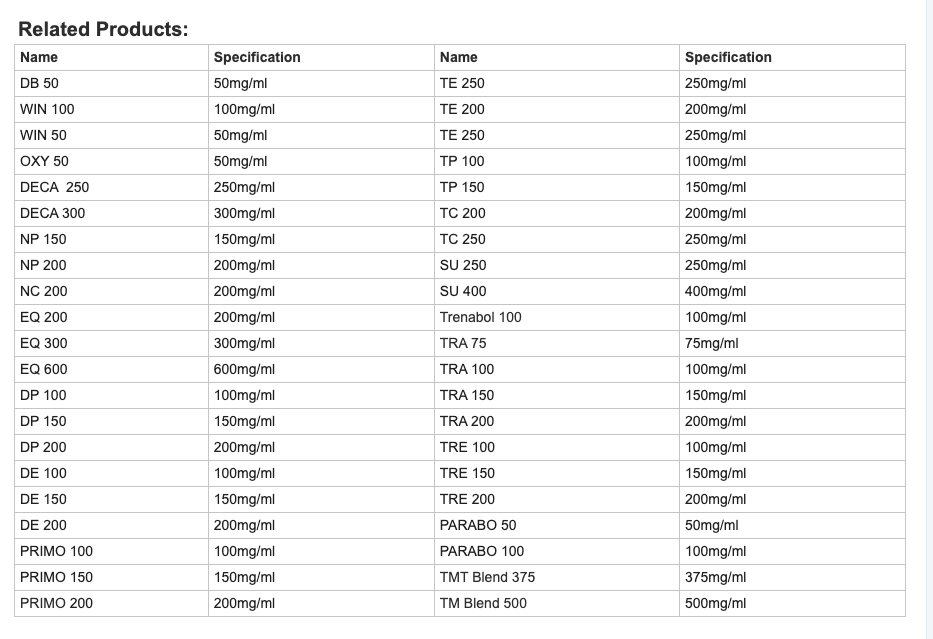The width and height of the screenshot is (933, 639).
Task: Select the 600mg/ml specification cell
Action: pos(244,369)
